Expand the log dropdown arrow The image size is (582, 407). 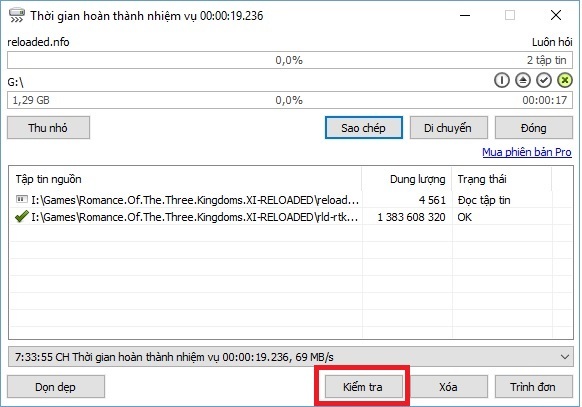click(565, 357)
